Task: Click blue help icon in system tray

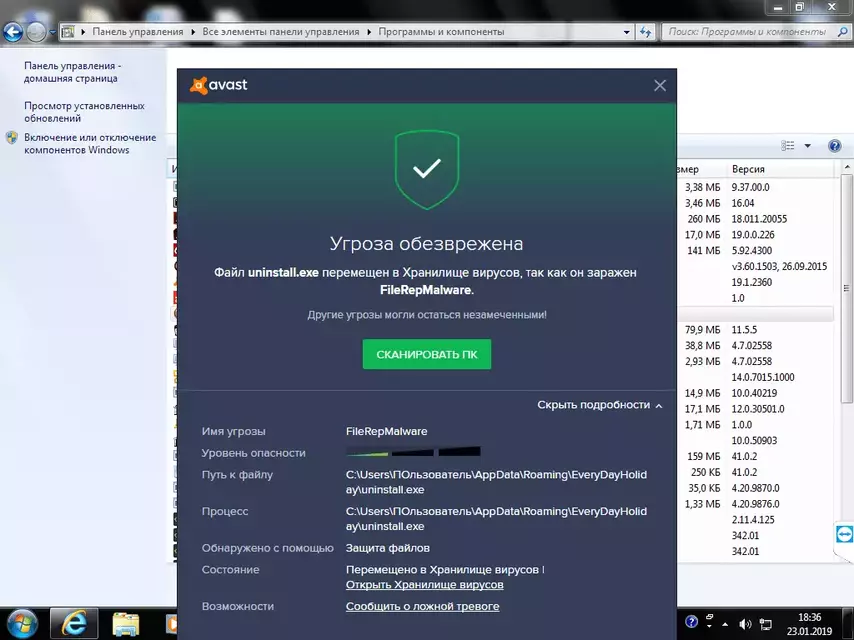Action: [x=691, y=621]
